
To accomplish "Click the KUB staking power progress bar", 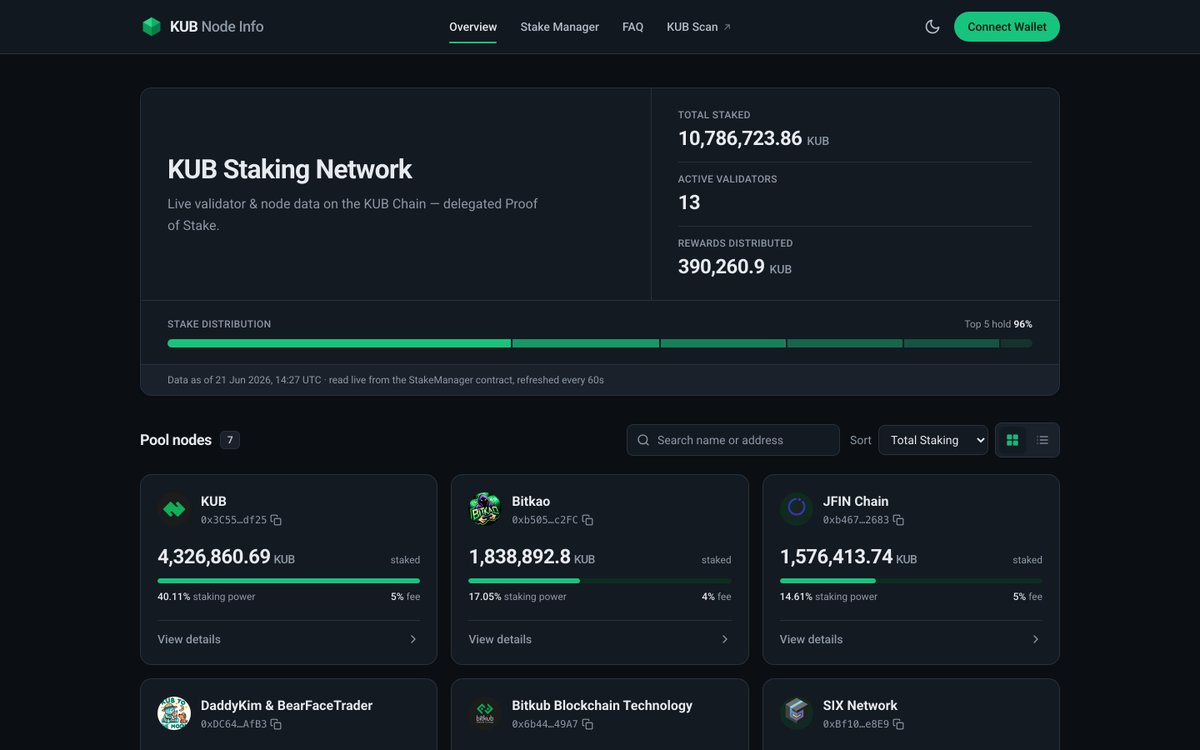I will (x=289, y=581).
